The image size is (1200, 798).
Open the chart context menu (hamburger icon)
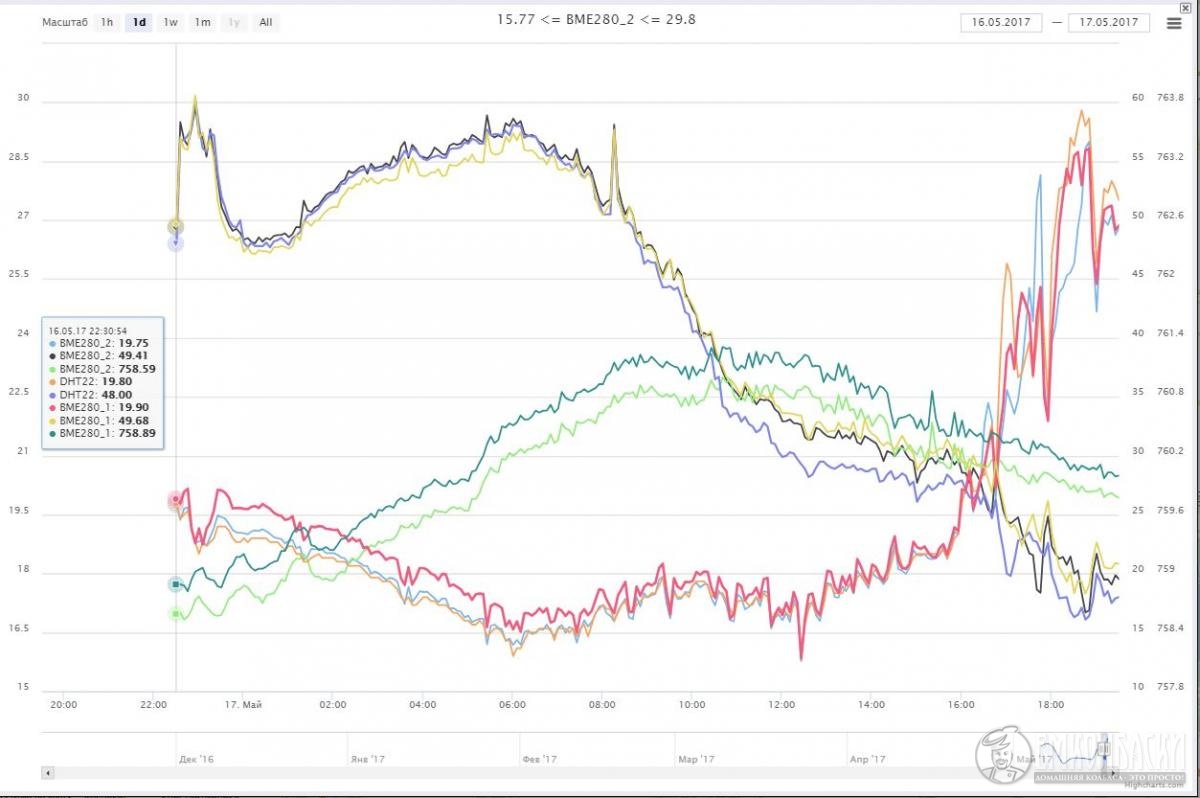tap(1173, 23)
